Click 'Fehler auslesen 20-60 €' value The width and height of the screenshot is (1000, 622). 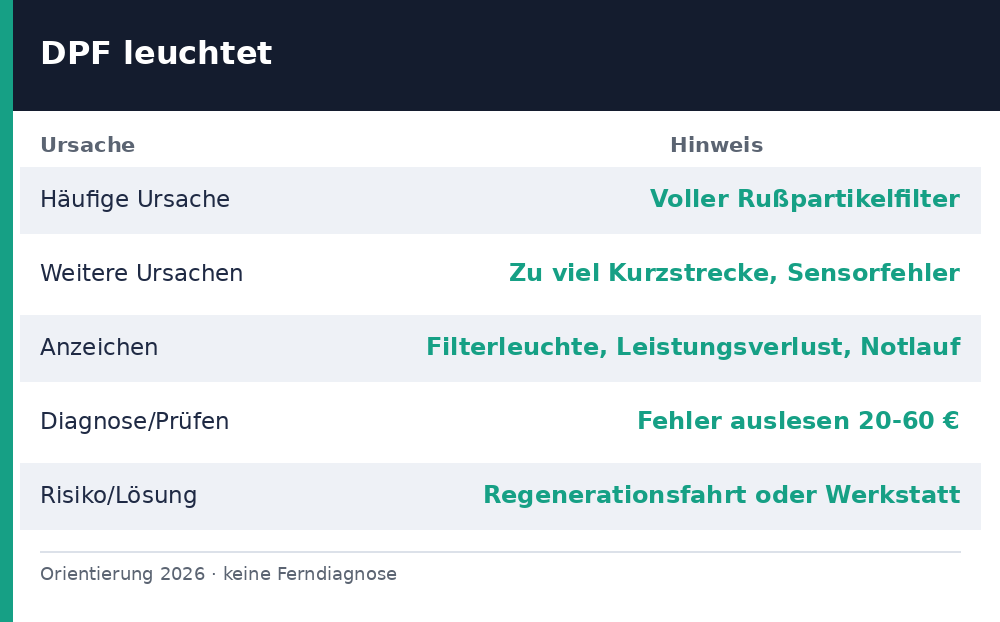pos(798,421)
